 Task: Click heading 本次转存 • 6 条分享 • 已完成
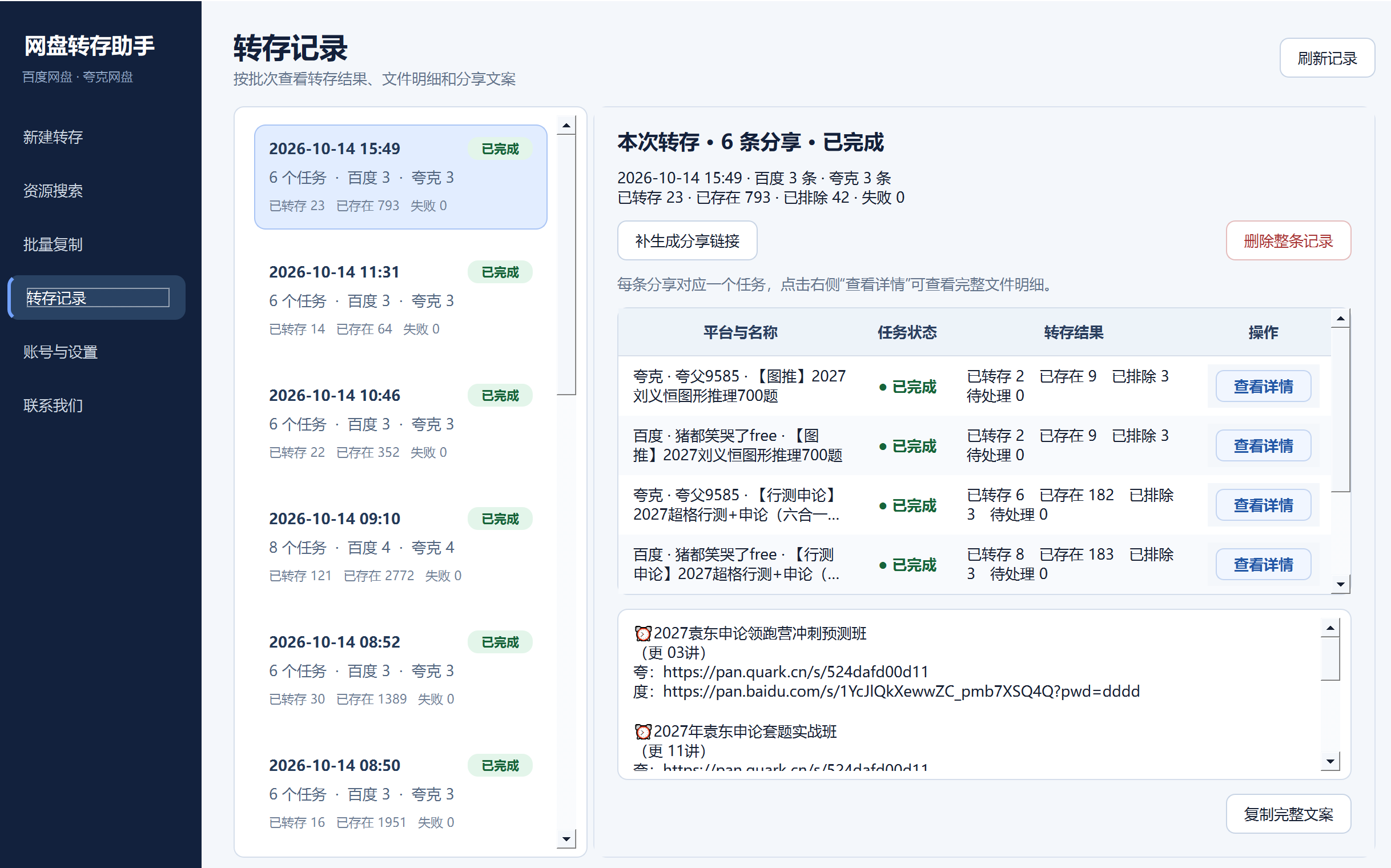(750, 142)
